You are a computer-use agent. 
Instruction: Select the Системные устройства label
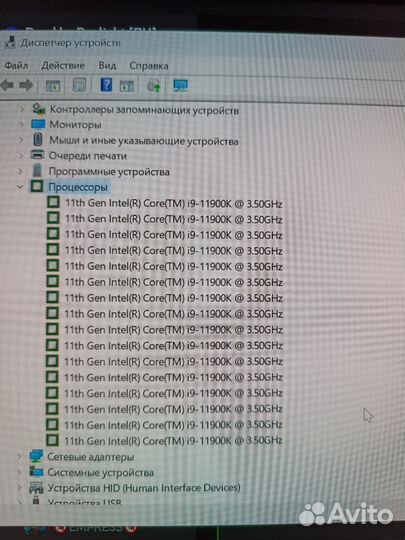101,472
